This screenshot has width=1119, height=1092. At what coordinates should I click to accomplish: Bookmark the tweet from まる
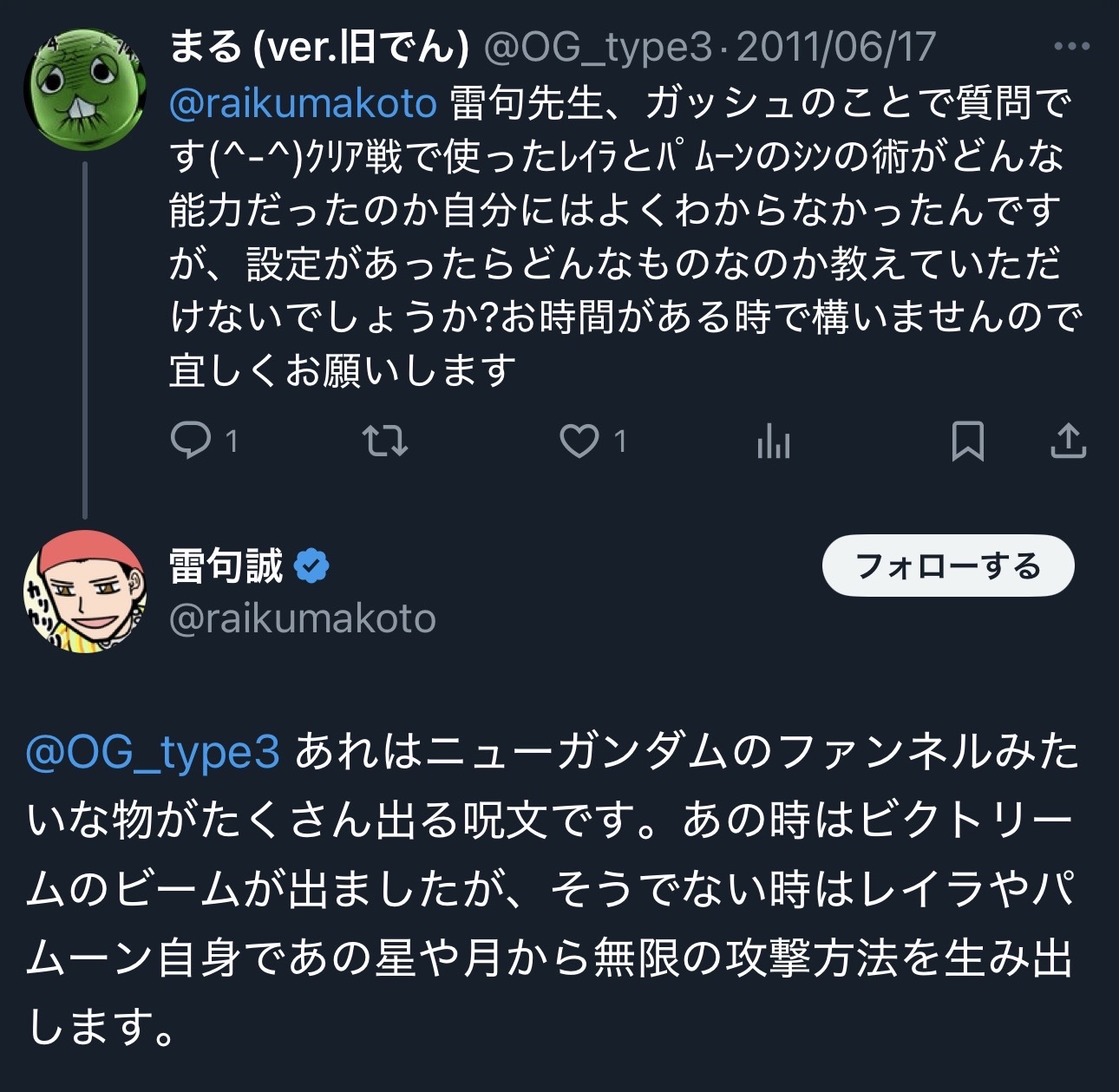click(x=967, y=441)
